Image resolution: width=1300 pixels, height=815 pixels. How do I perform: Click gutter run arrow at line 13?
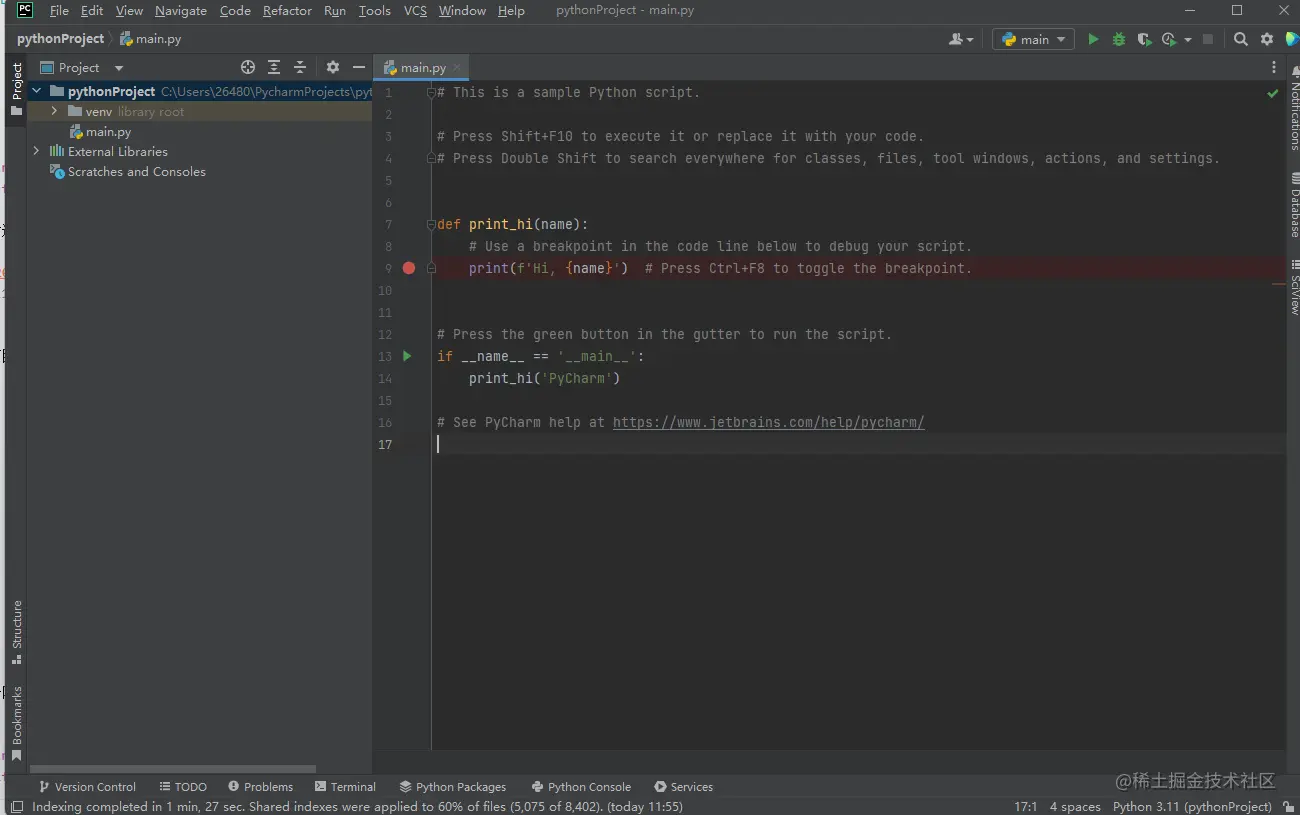(407, 356)
